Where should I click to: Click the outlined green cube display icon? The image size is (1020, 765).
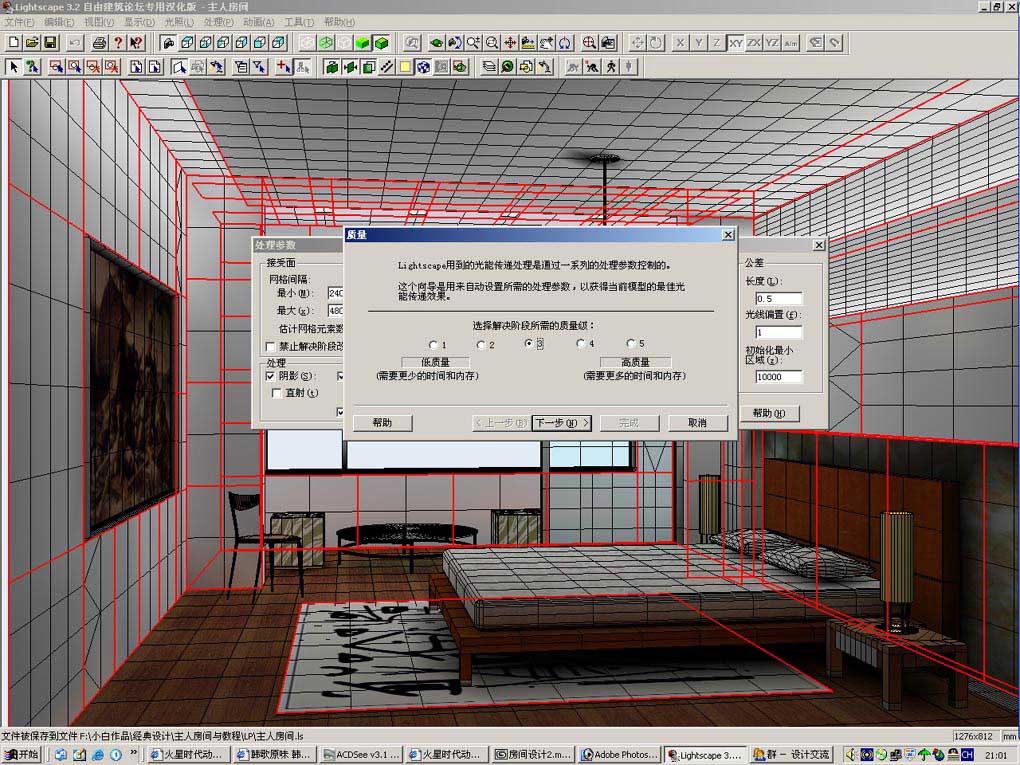[381, 43]
